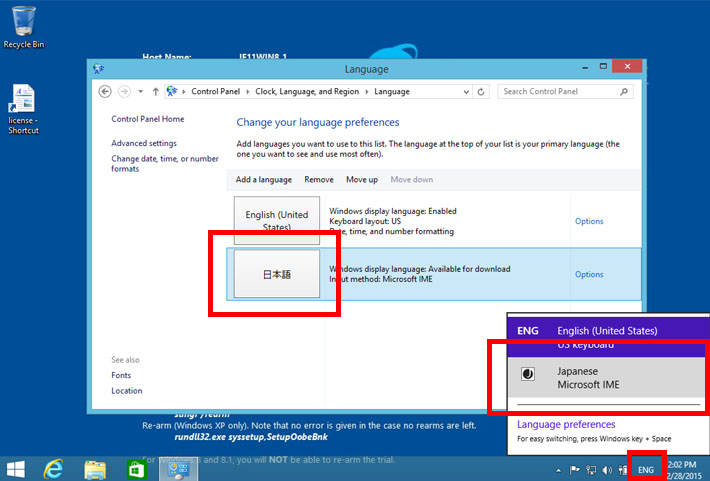Click the Back navigation arrow
This screenshot has width=710, height=481.
[x=105, y=91]
